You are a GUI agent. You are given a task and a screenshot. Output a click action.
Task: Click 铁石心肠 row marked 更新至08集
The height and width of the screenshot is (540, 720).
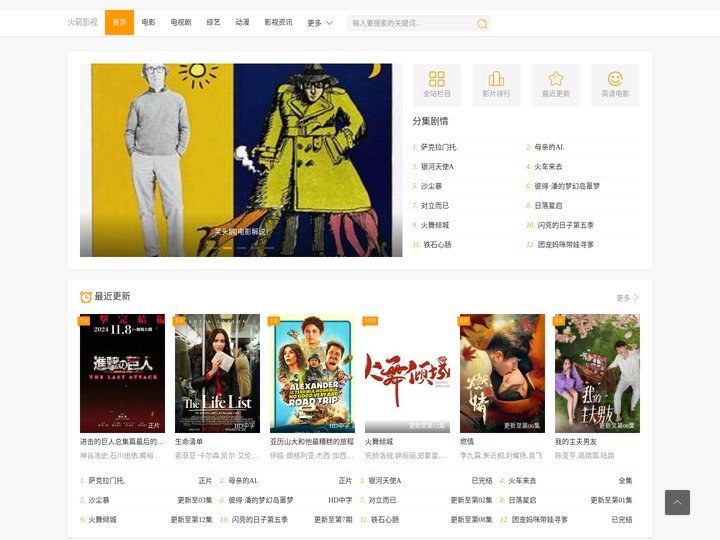(x=426, y=520)
